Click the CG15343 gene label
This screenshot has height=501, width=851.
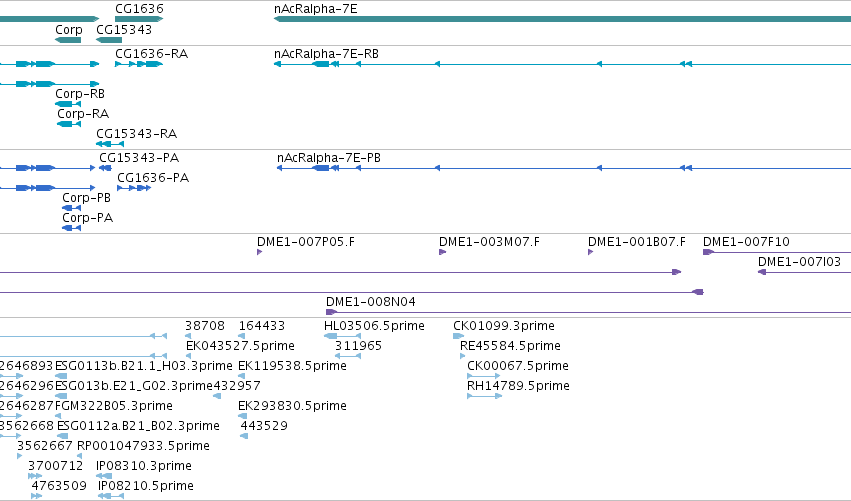click(124, 29)
